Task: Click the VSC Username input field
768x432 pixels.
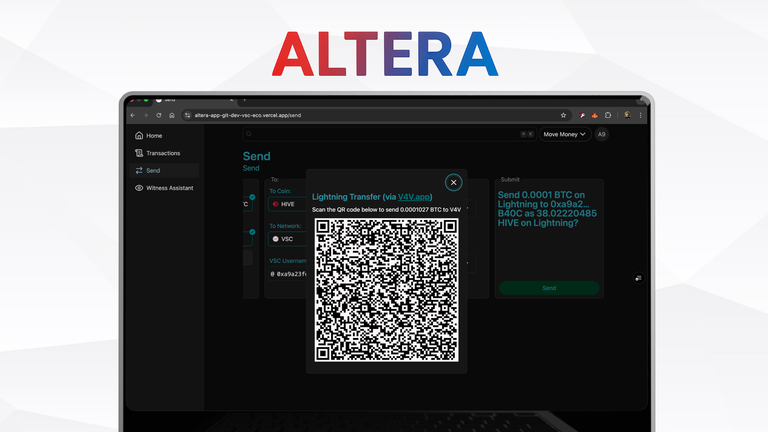Action: coord(288,274)
